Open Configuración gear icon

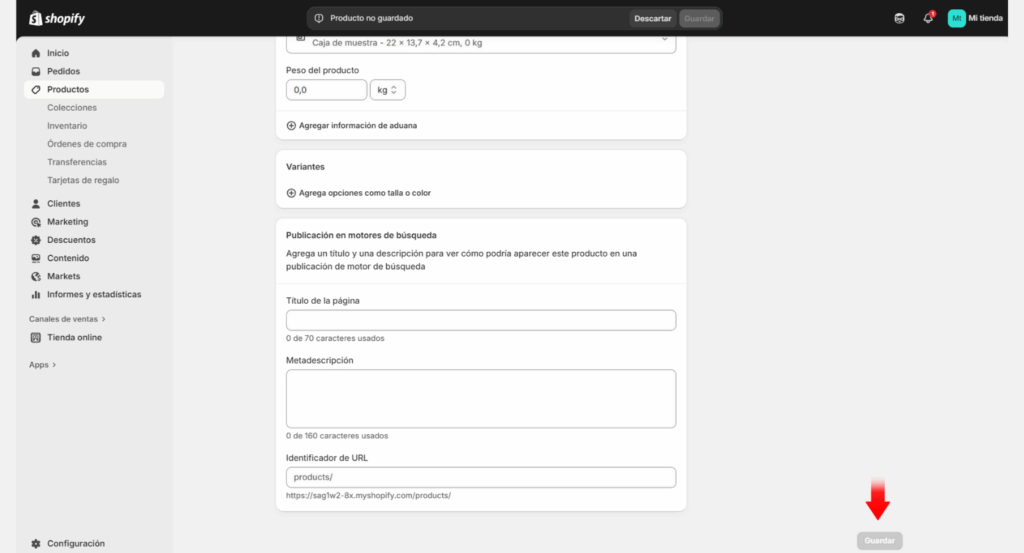click(x=37, y=543)
